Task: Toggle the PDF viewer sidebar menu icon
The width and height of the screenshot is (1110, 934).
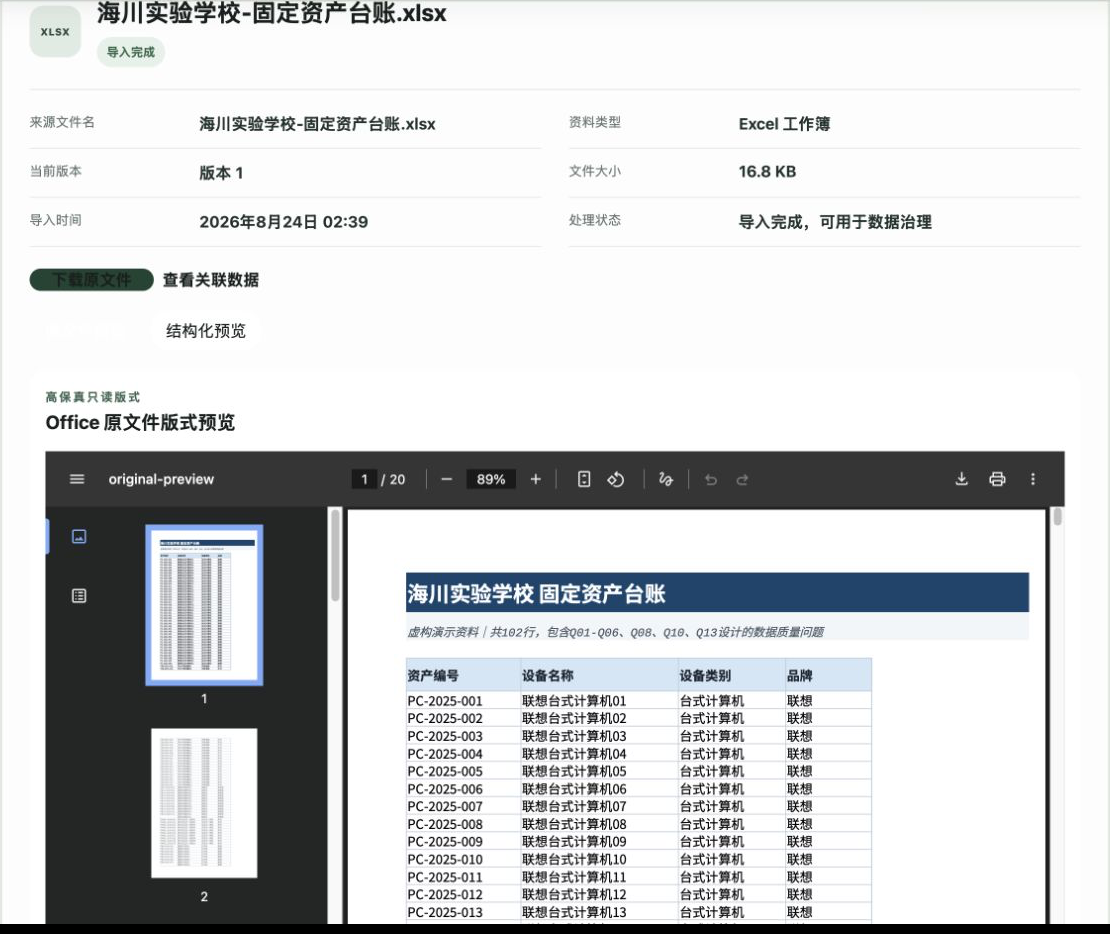Action: 77,479
